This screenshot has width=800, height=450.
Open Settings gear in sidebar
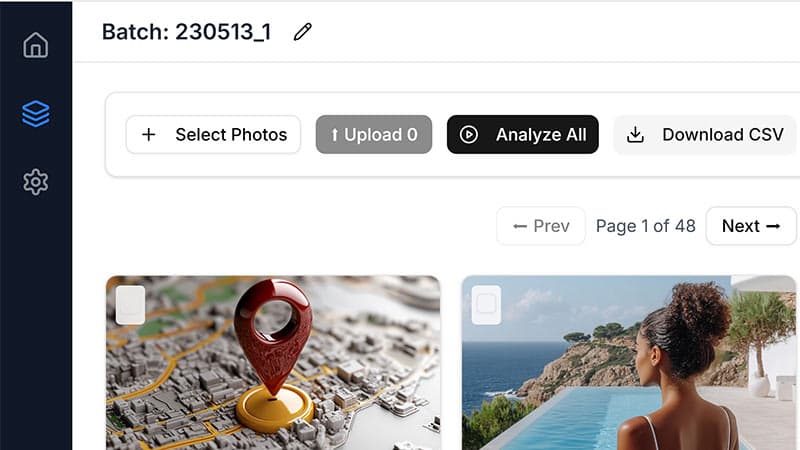coord(36,182)
